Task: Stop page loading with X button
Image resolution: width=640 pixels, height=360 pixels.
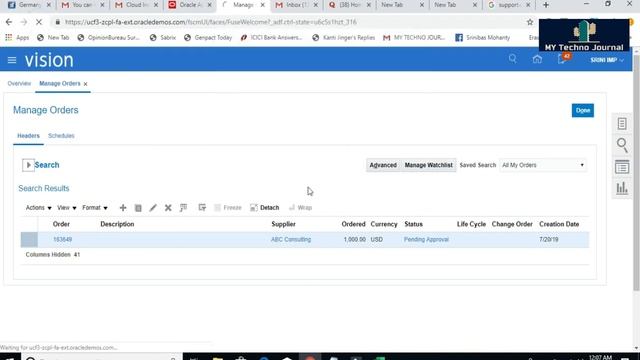Action: [39, 22]
